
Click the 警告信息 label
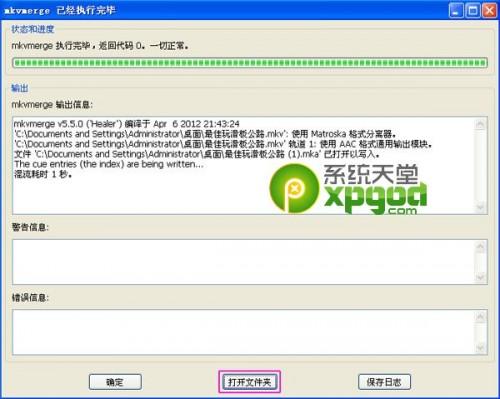[x=30, y=227]
